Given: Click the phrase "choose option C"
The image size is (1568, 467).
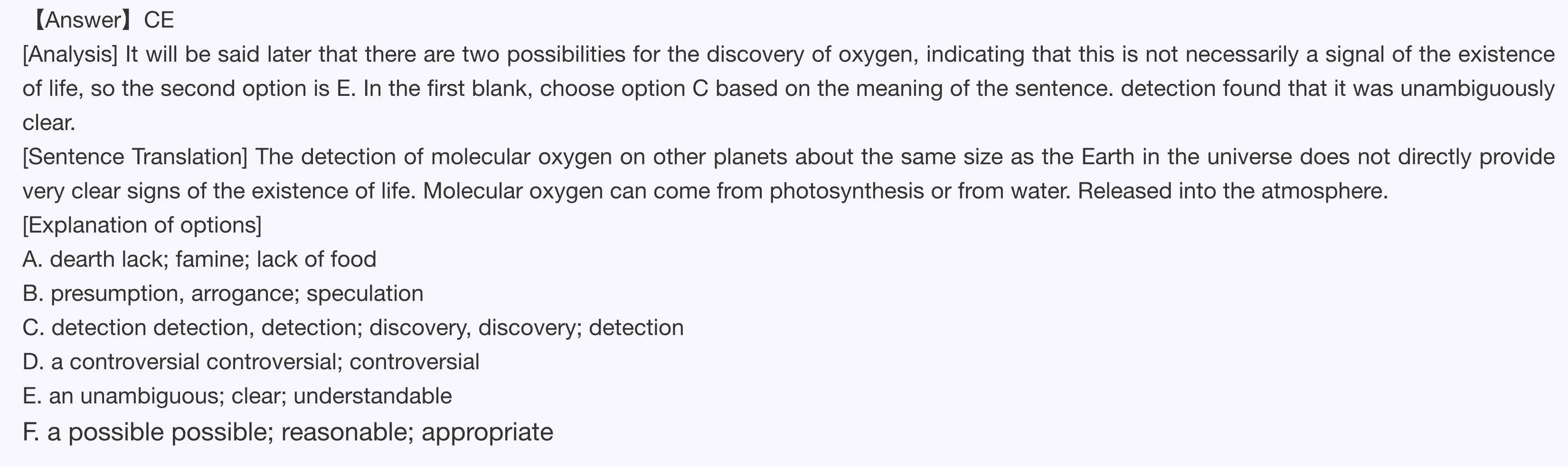Looking at the screenshot, I should pos(624,89).
